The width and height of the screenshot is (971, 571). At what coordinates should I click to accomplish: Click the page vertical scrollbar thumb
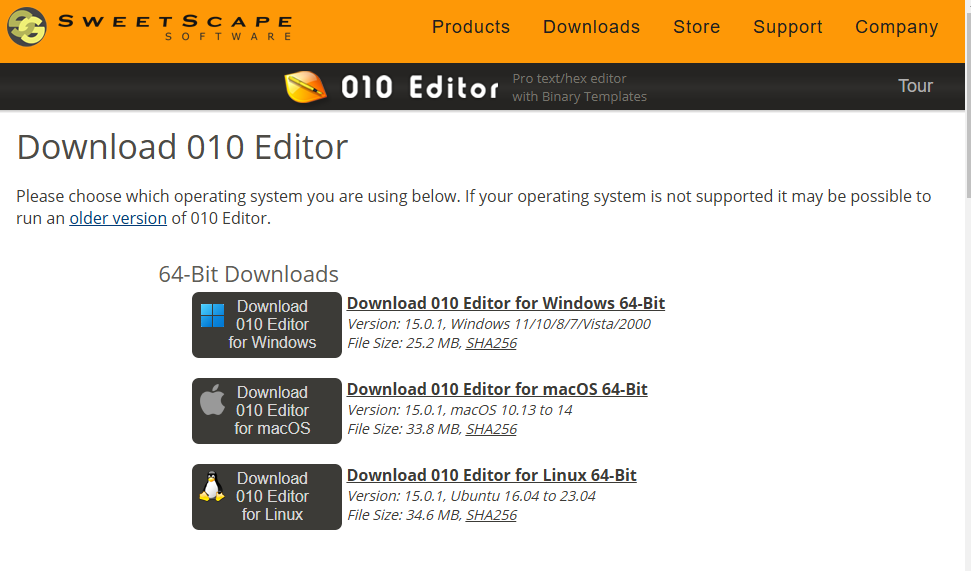click(x=968, y=105)
